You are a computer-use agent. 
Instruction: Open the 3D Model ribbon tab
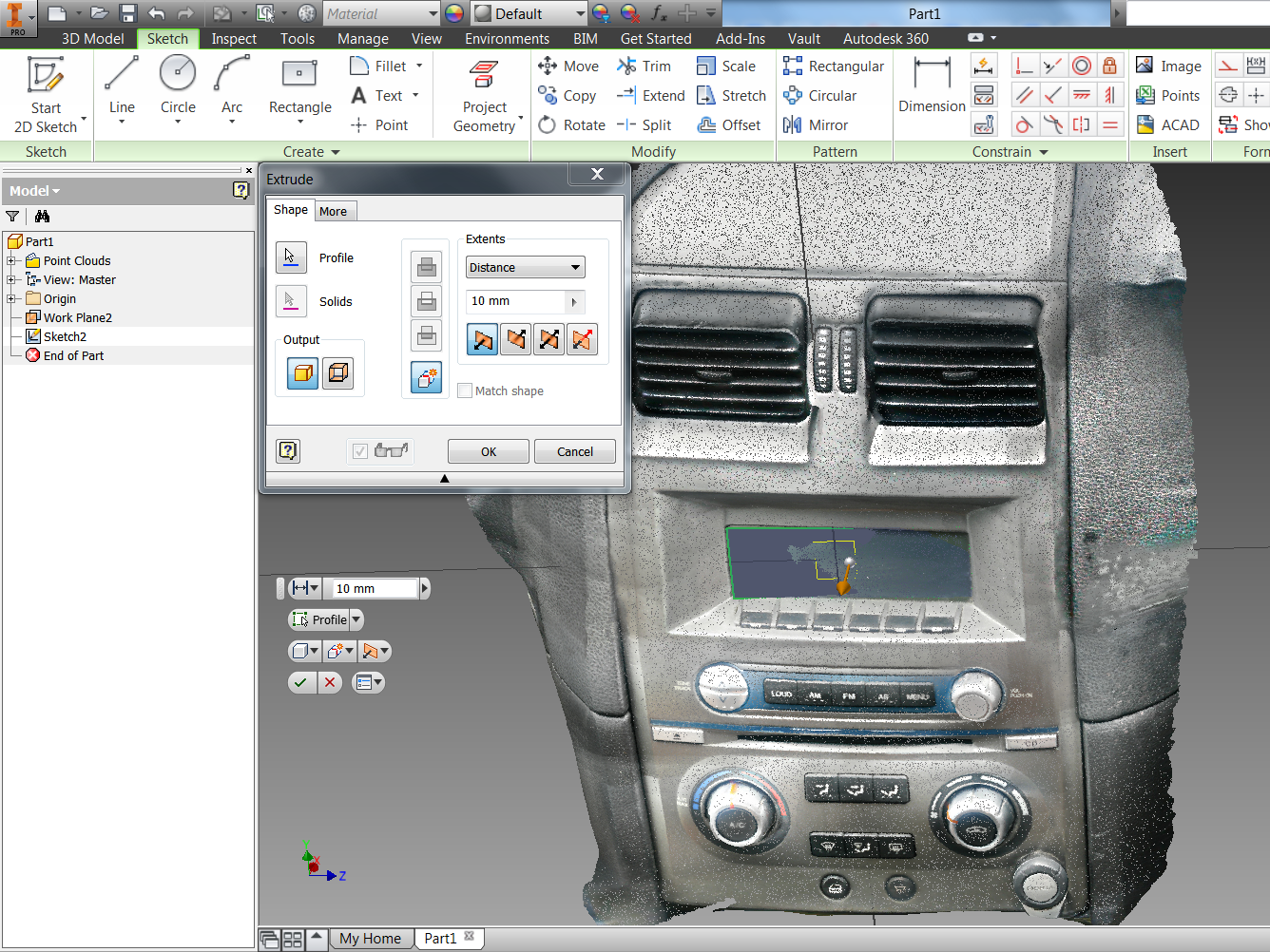(x=92, y=39)
